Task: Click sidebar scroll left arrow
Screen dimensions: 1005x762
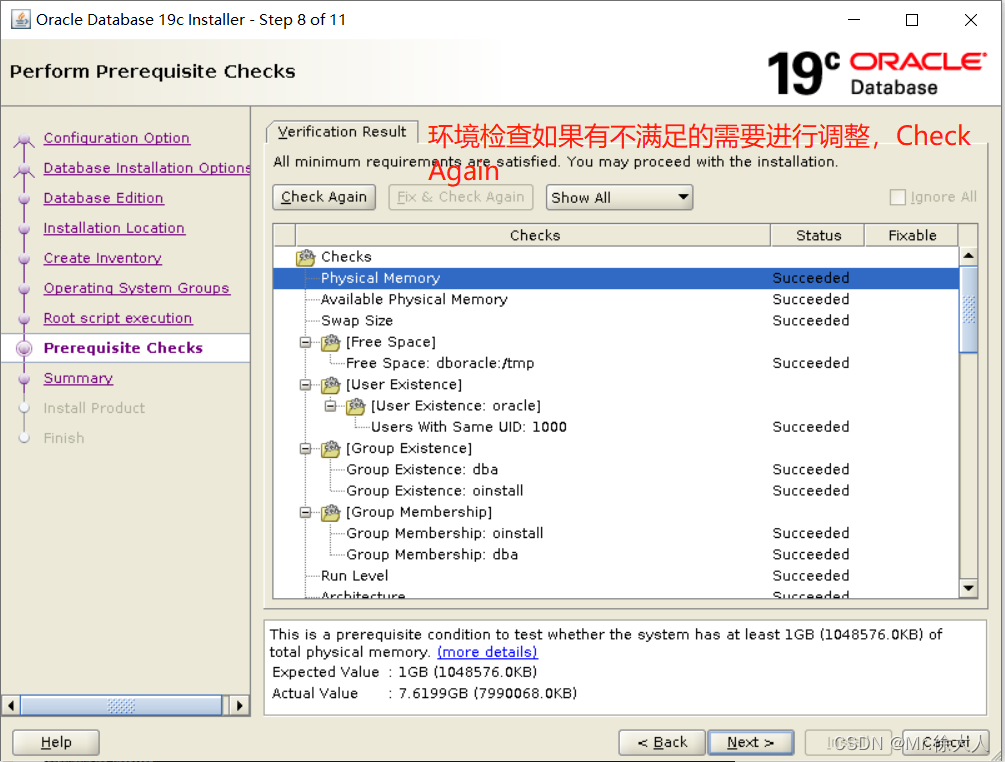Action: pyautogui.click(x=11, y=706)
